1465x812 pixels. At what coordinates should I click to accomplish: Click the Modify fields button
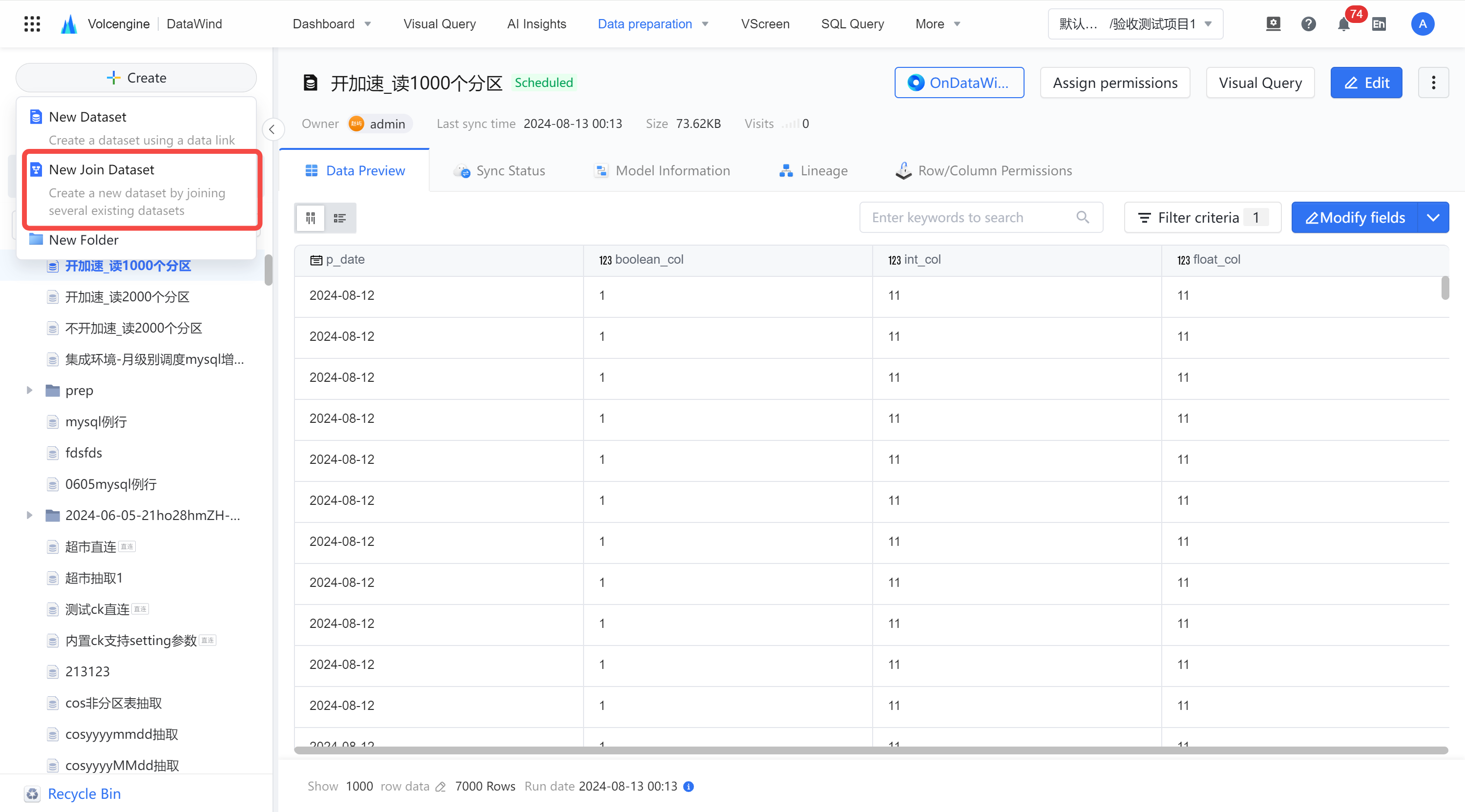(1354, 217)
